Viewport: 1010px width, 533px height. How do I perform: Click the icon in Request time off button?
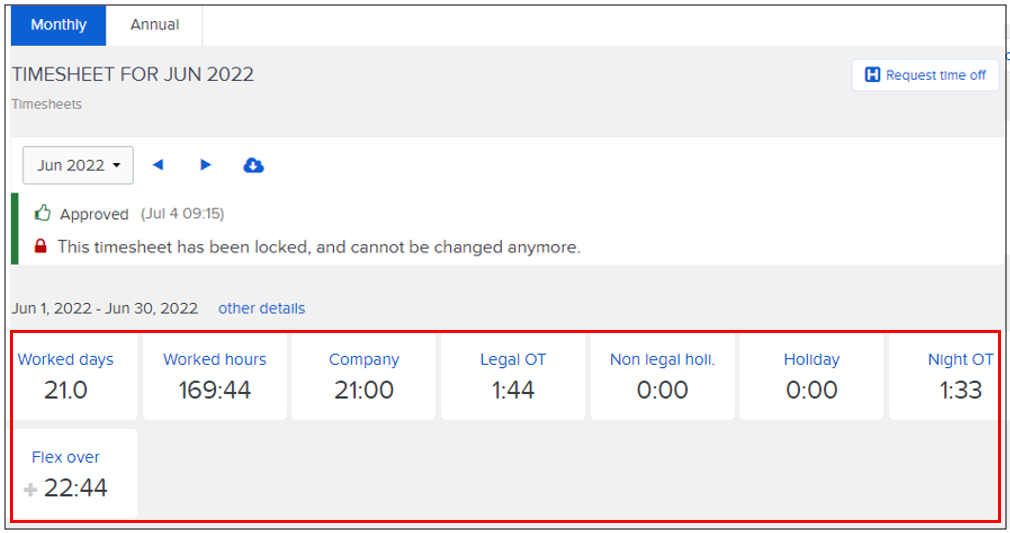(872, 75)
